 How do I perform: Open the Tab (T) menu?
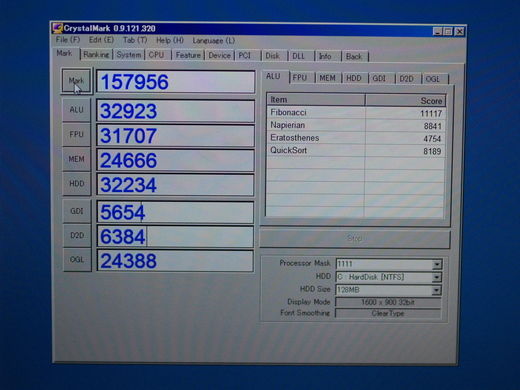[x=135, y=40]
